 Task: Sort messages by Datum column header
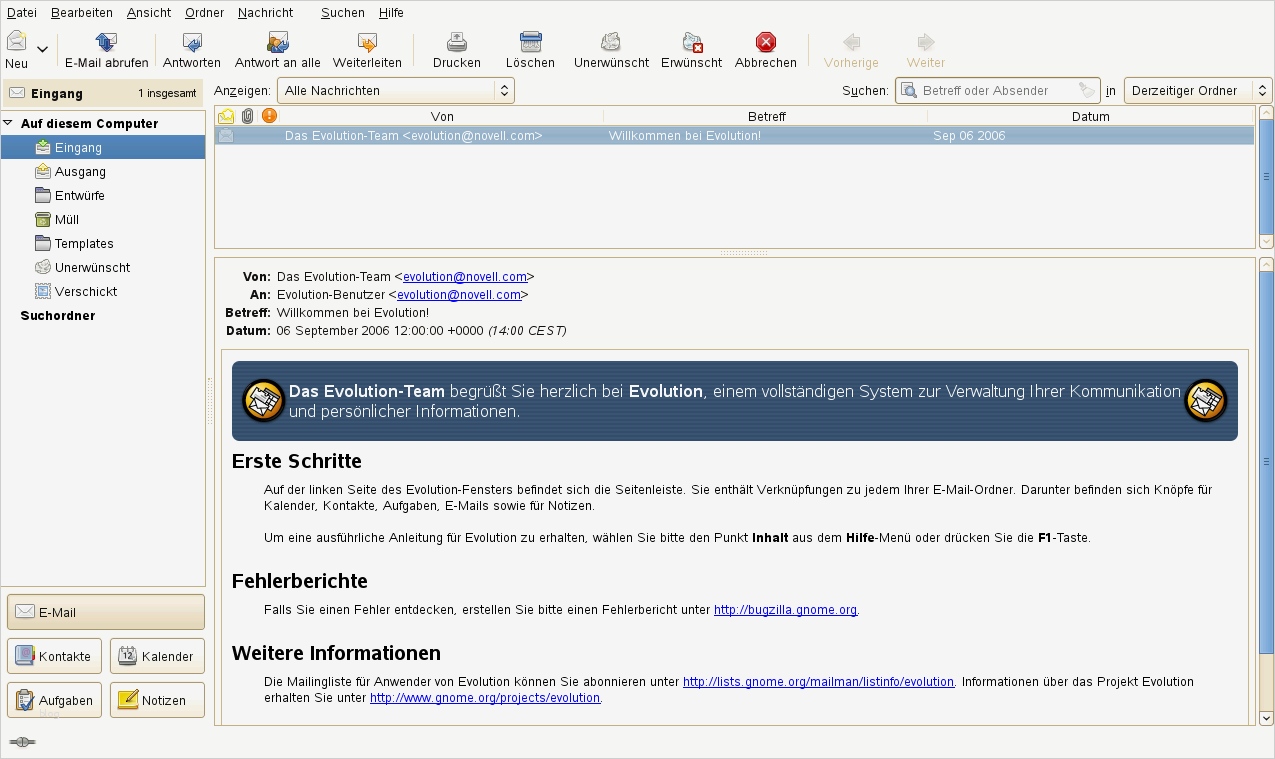1091,116
